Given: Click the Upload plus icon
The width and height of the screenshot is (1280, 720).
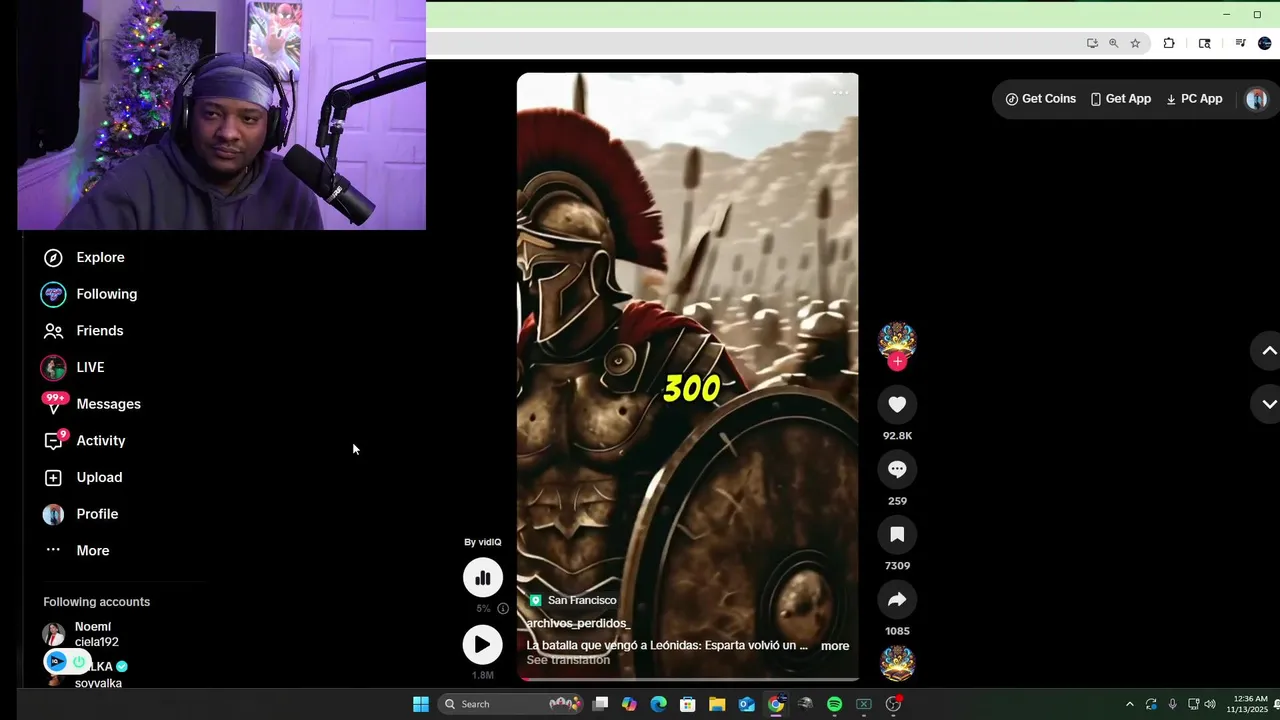Looking at the screenshot, I should coord(54,478).
